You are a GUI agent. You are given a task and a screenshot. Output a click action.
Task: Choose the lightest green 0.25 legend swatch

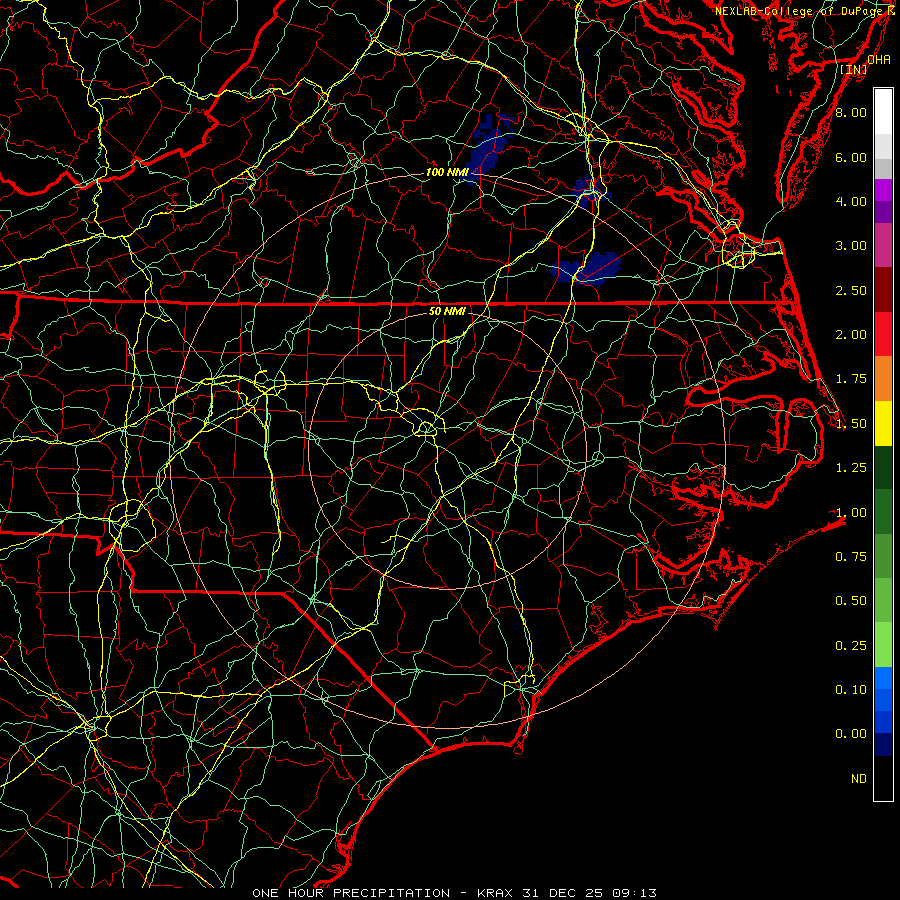click(883, 645)
